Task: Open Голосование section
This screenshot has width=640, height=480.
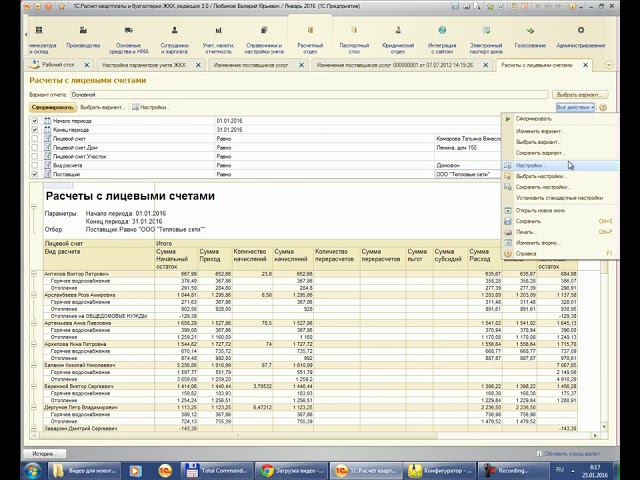Action: tap(530, 37)
